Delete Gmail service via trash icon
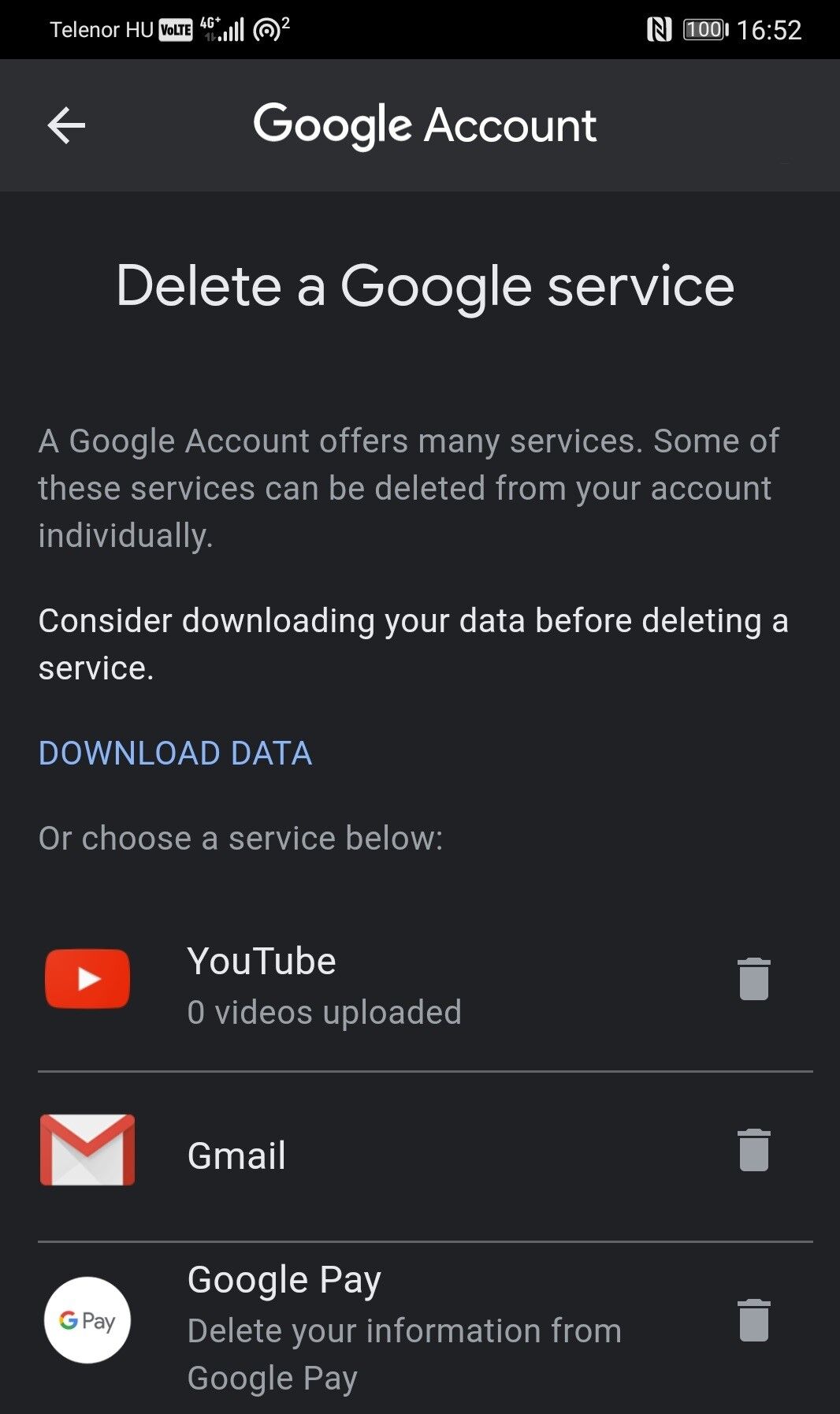 (x=753, y=1150)
